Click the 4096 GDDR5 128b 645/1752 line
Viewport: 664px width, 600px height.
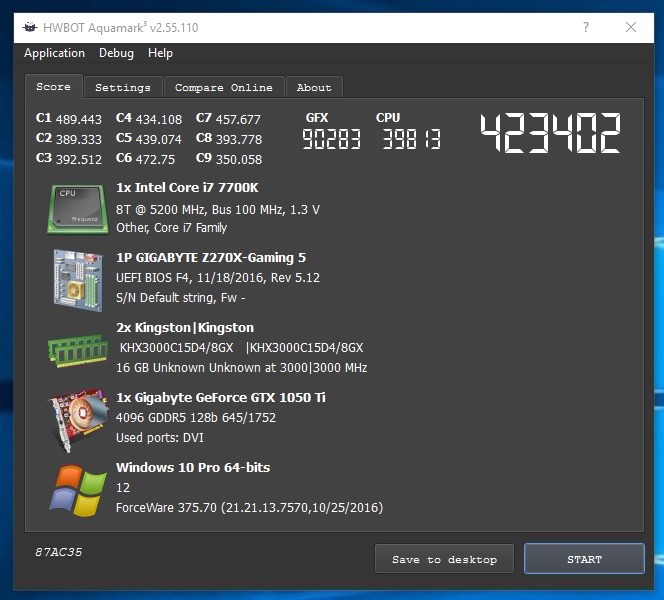click(196, 418)
